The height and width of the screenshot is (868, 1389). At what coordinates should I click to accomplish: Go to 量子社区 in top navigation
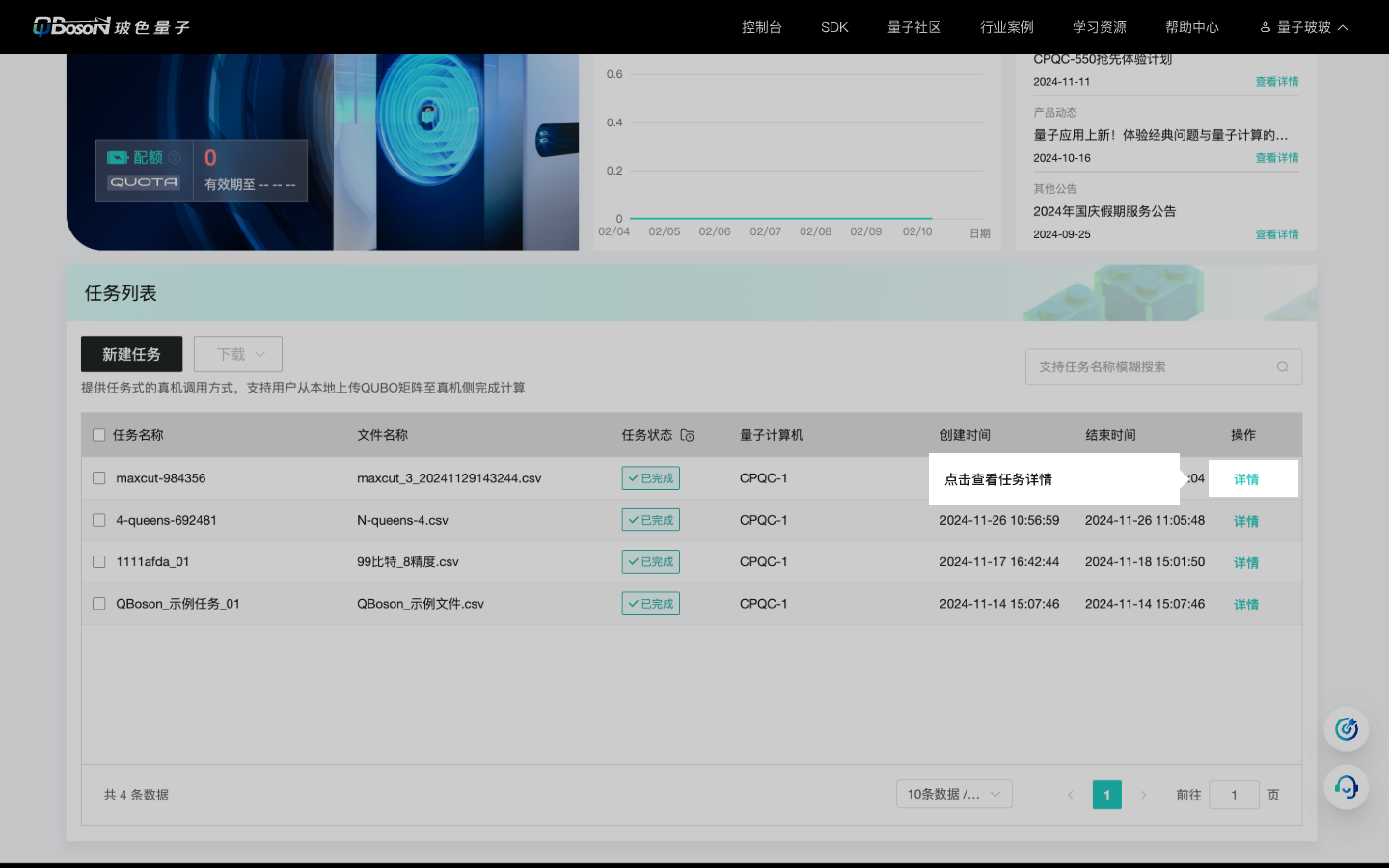pyautogui.click(x=914, y=27)
